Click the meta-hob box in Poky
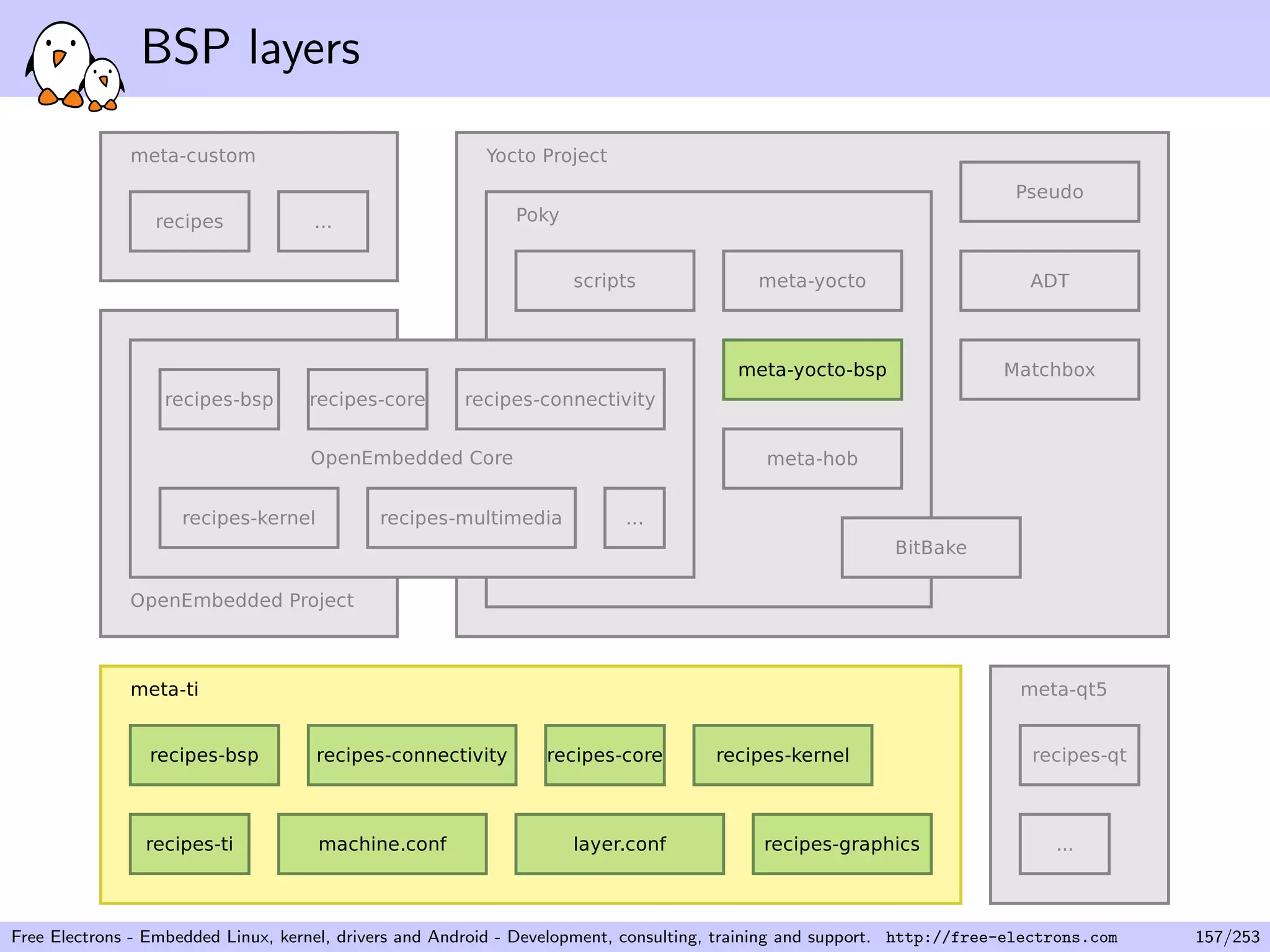The image size is (1270, 952). [x=812, y=459]
